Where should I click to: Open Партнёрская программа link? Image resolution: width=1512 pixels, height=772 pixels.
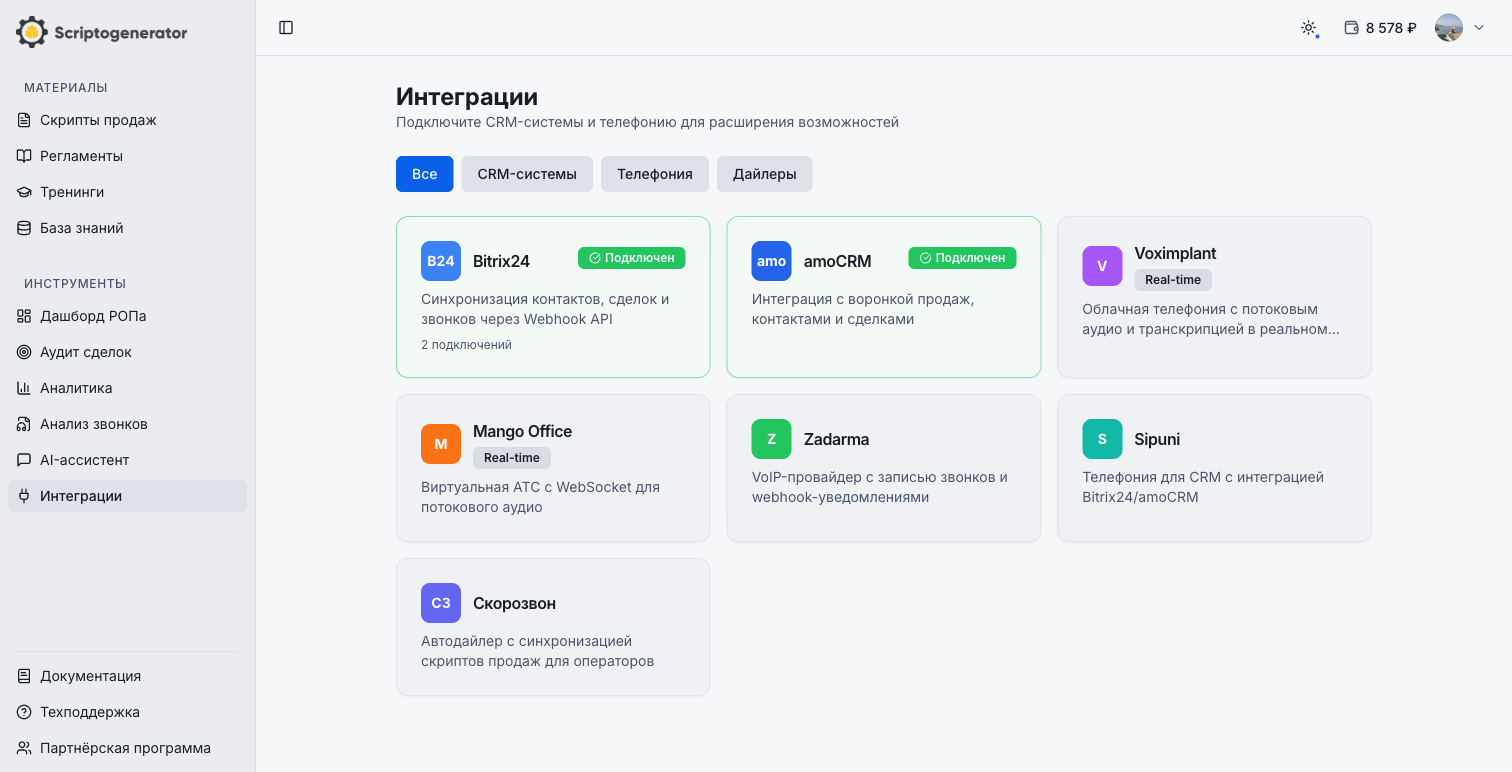point(127,748)
